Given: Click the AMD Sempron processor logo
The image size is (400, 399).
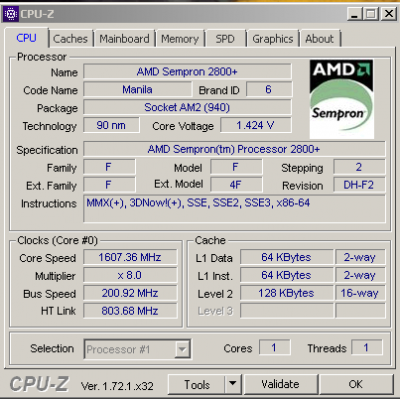Looking at the screenshot, I should (341, 99).
